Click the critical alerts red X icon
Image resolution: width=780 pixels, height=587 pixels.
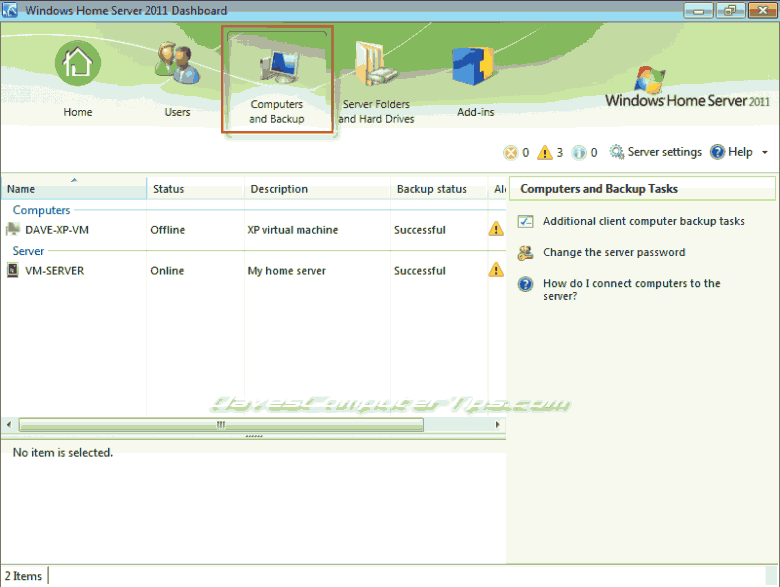point(510,153)
